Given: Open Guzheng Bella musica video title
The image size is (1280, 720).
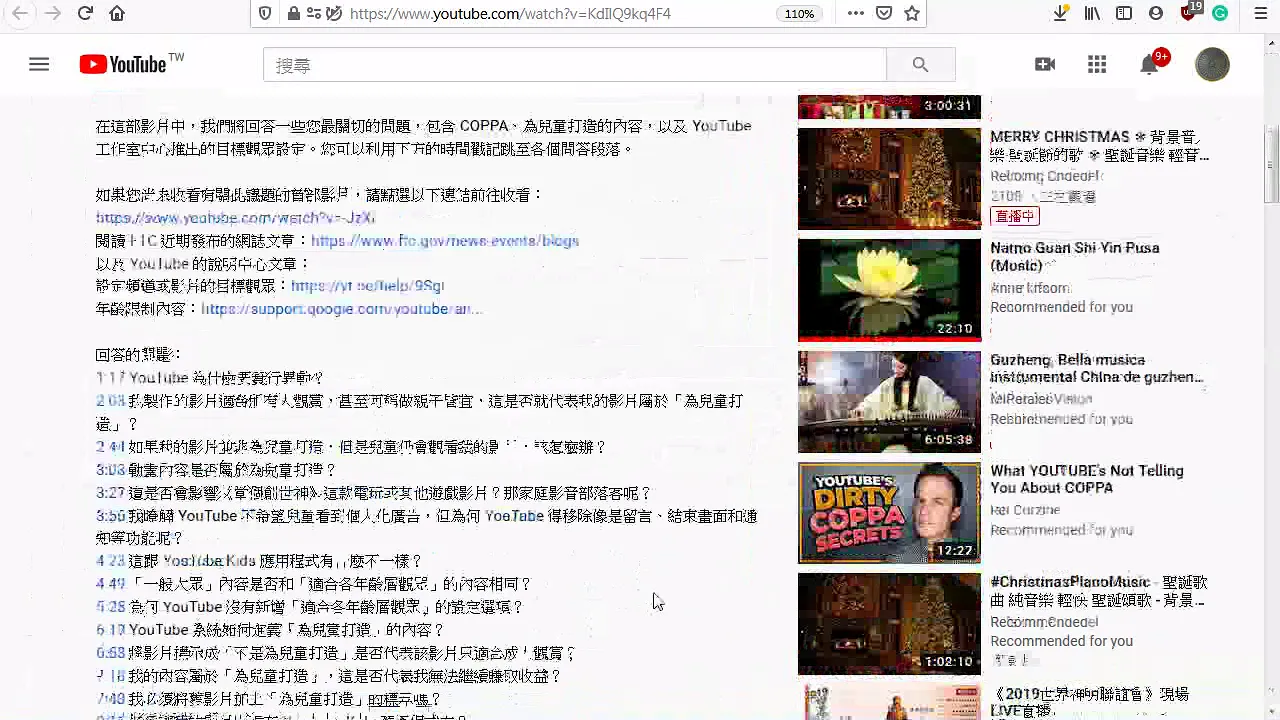Looking at the screenshot, I should pos(1097,369).
